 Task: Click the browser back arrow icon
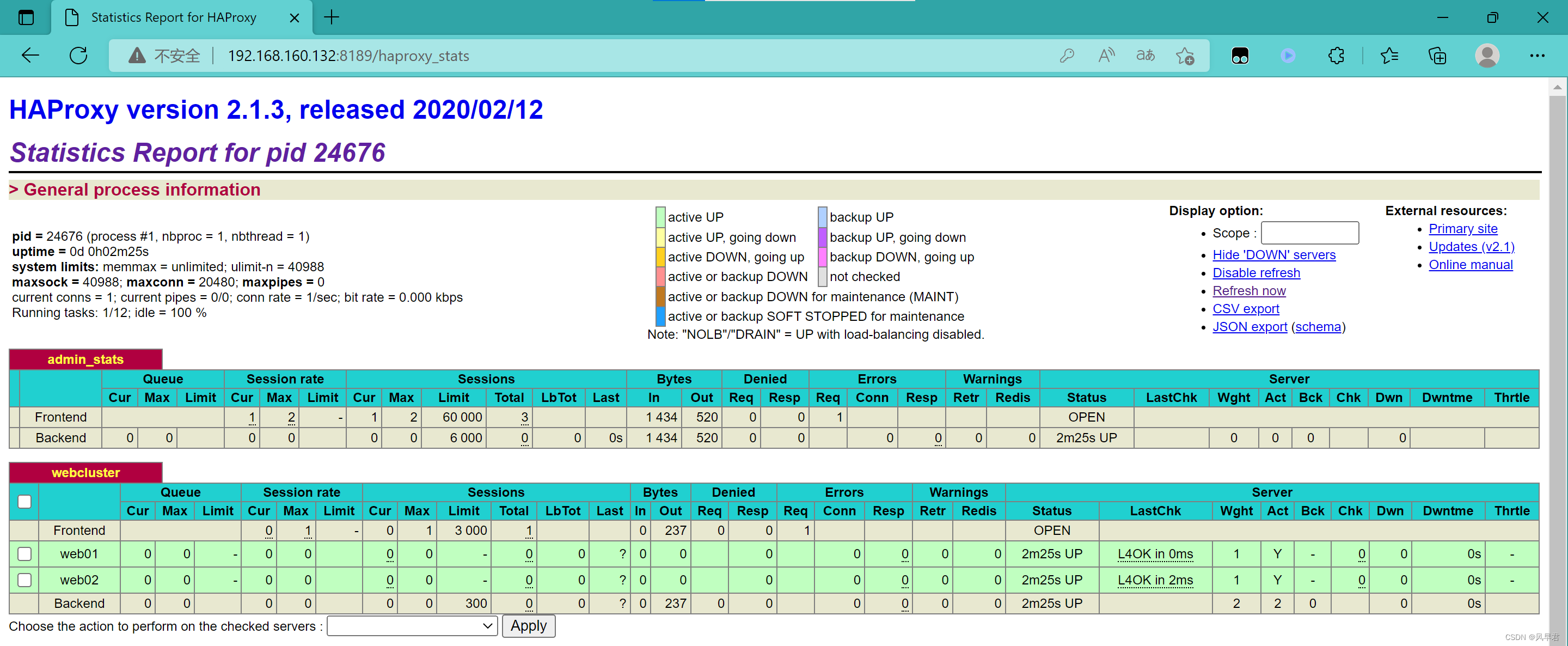pos(30,56)
